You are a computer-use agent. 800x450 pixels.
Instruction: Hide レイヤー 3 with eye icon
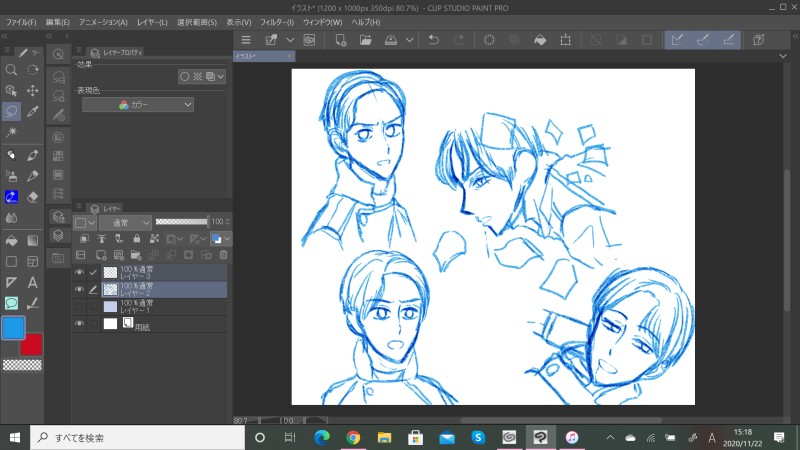(x=79, y=272)
